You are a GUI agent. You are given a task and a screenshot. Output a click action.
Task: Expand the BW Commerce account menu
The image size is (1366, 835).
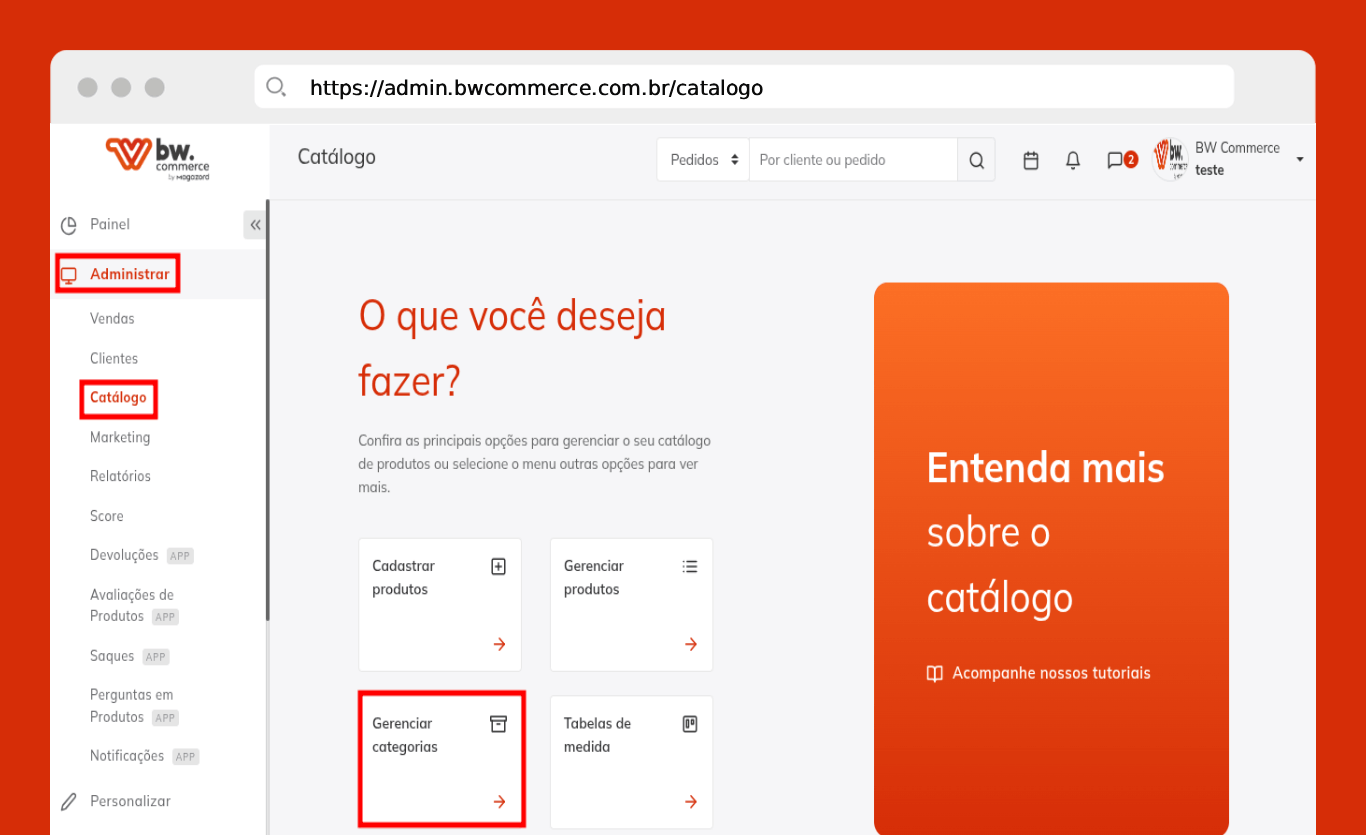tap(1299, 159)
